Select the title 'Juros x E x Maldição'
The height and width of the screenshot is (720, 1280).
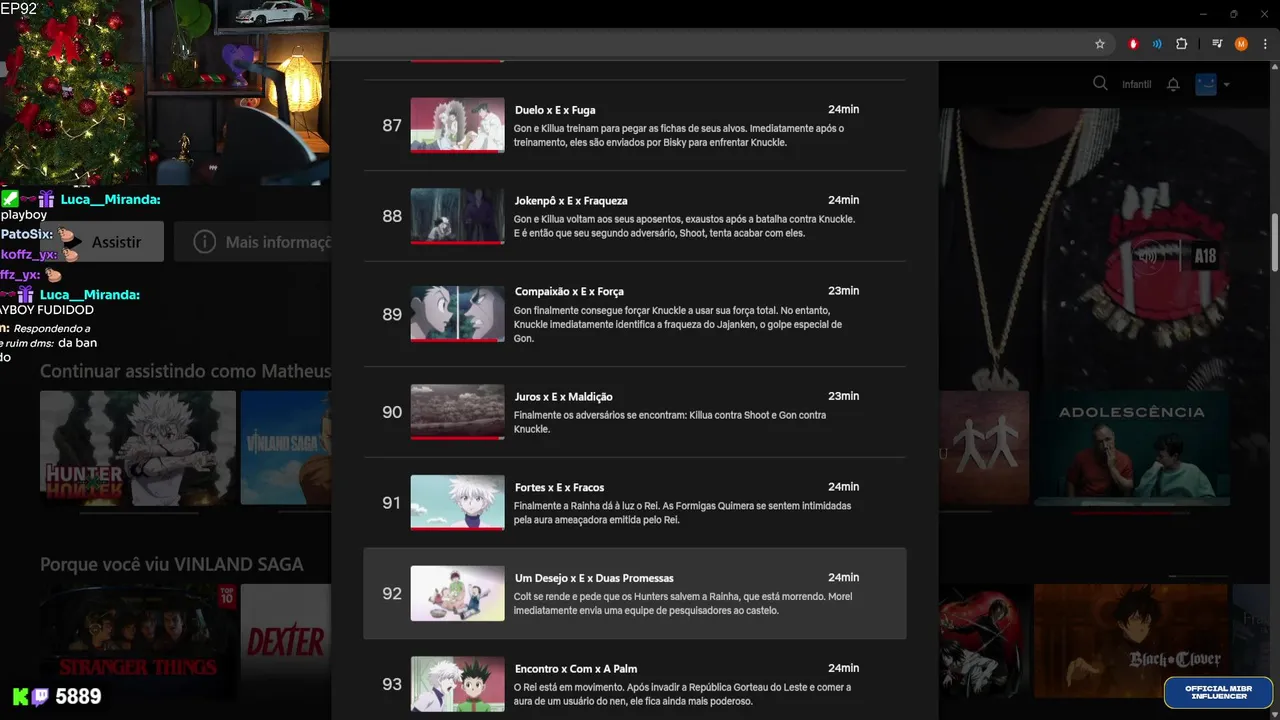point(563,397)
